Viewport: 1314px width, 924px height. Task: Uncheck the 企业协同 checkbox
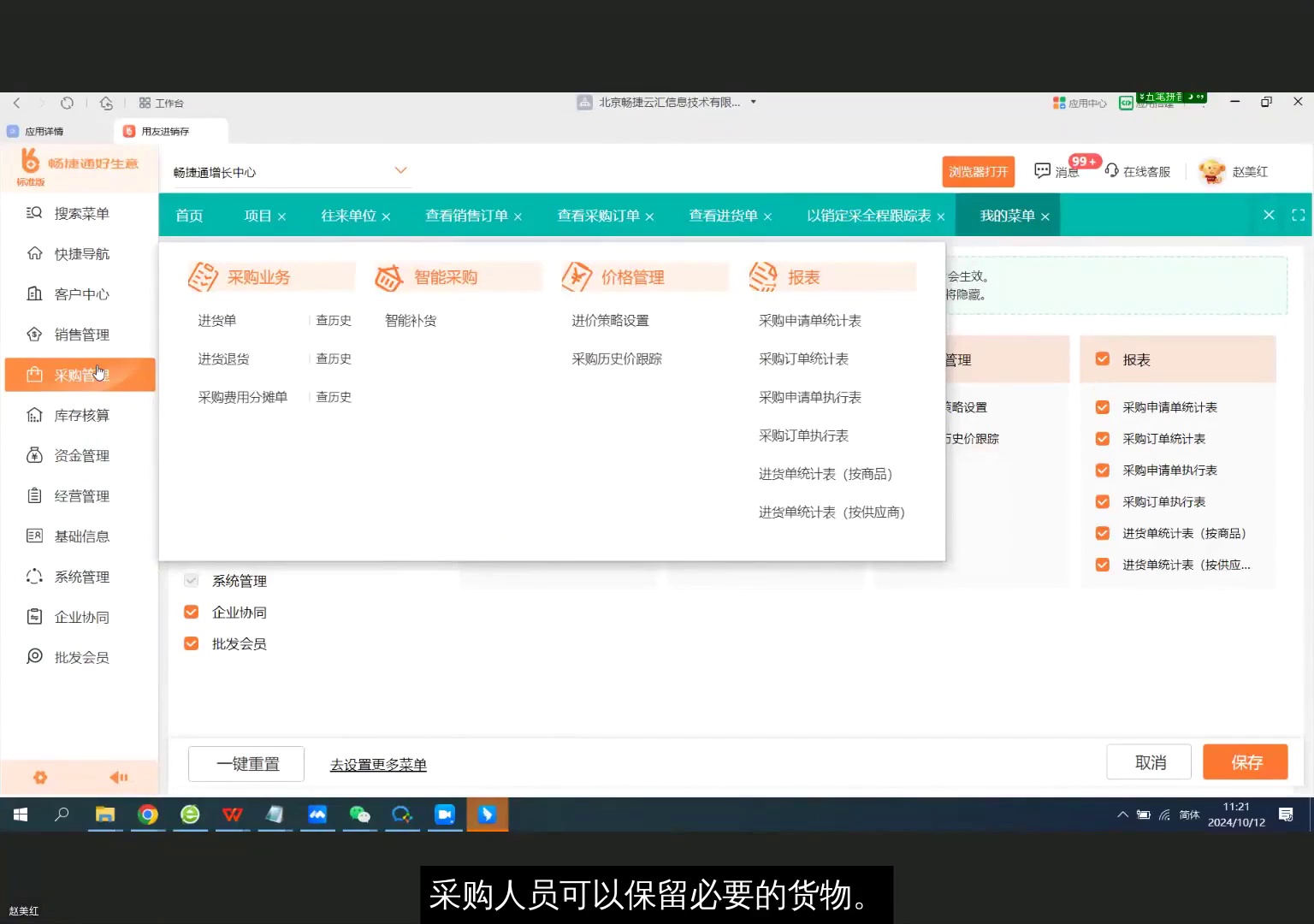pyautogui.click(x=191, y=612)
